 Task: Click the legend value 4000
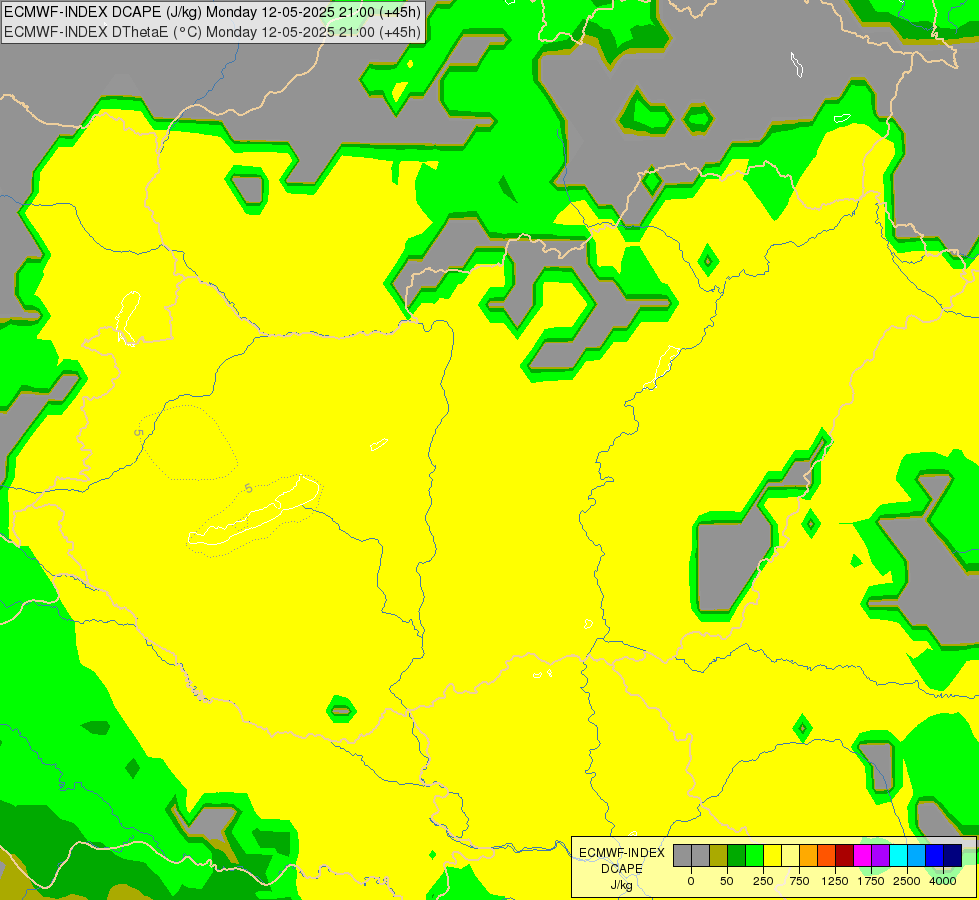pos(943,881)
